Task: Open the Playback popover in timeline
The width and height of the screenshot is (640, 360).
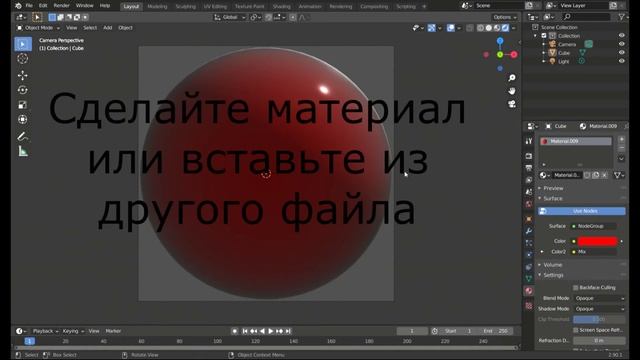Action: (x=45, y=331)
